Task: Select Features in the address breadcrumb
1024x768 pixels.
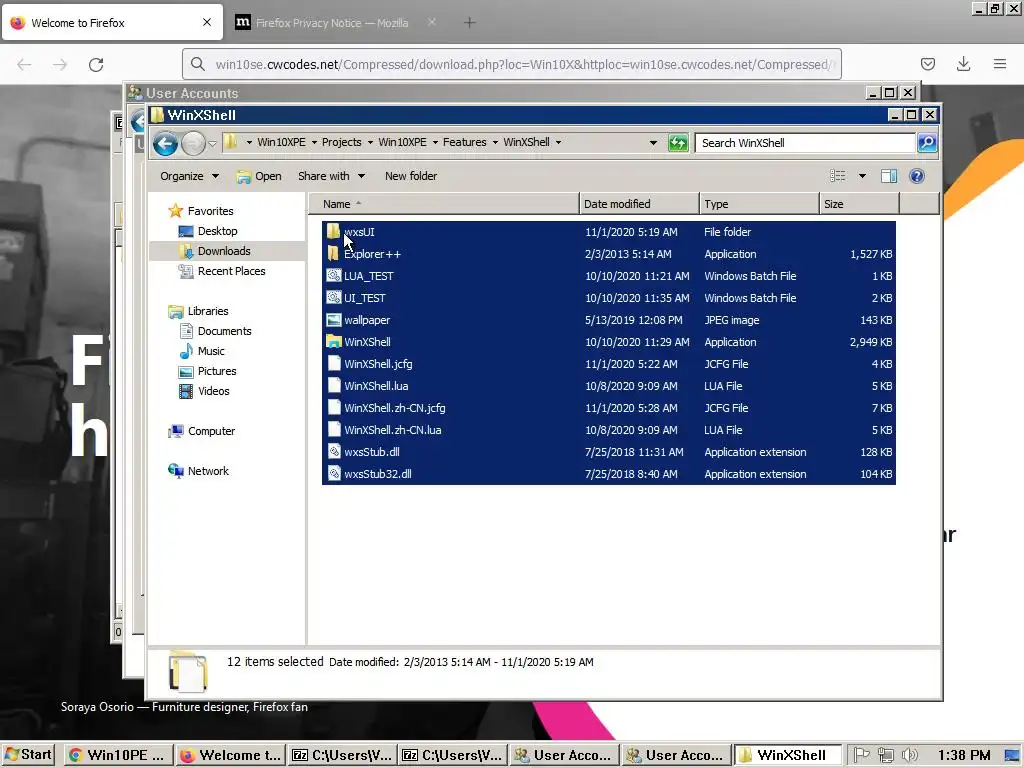Action: click(x=464, y=142)
